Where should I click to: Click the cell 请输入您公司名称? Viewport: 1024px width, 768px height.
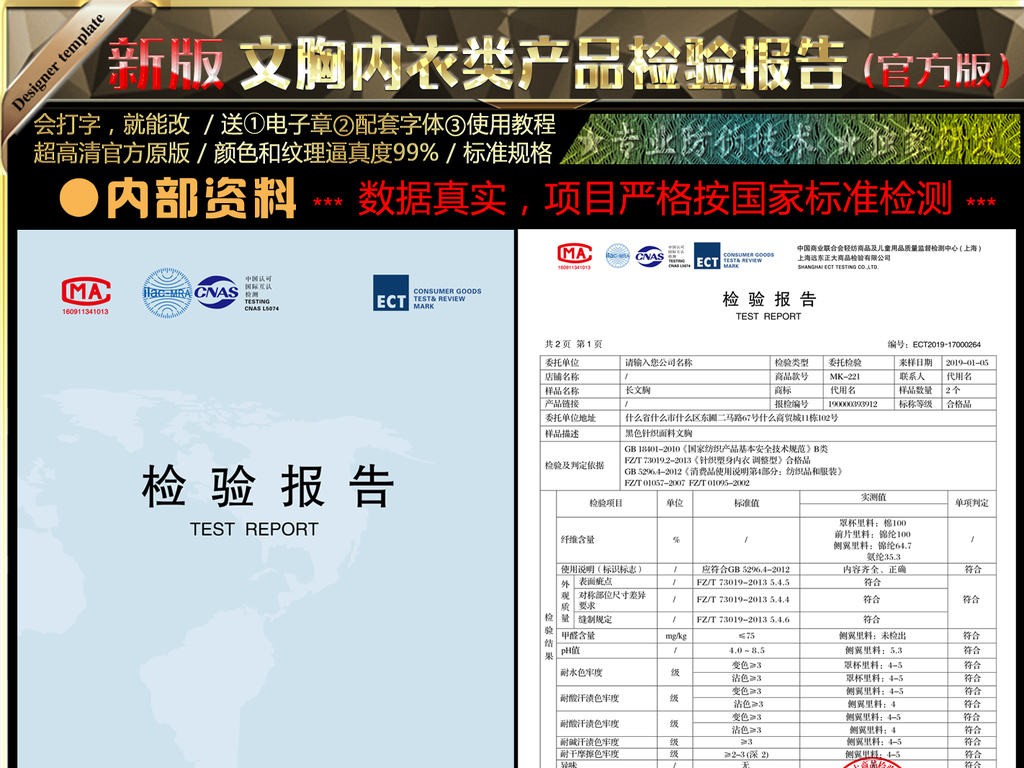tap(658, 362)
